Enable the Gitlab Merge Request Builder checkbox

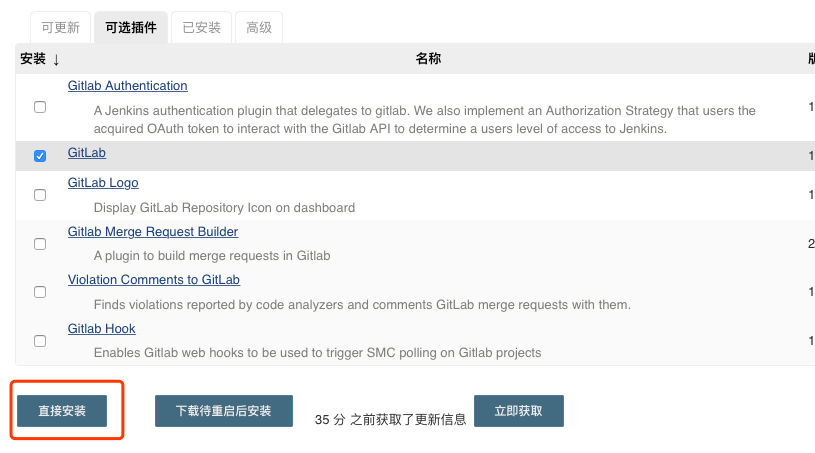pyautogui.click(x=40, y=244)
